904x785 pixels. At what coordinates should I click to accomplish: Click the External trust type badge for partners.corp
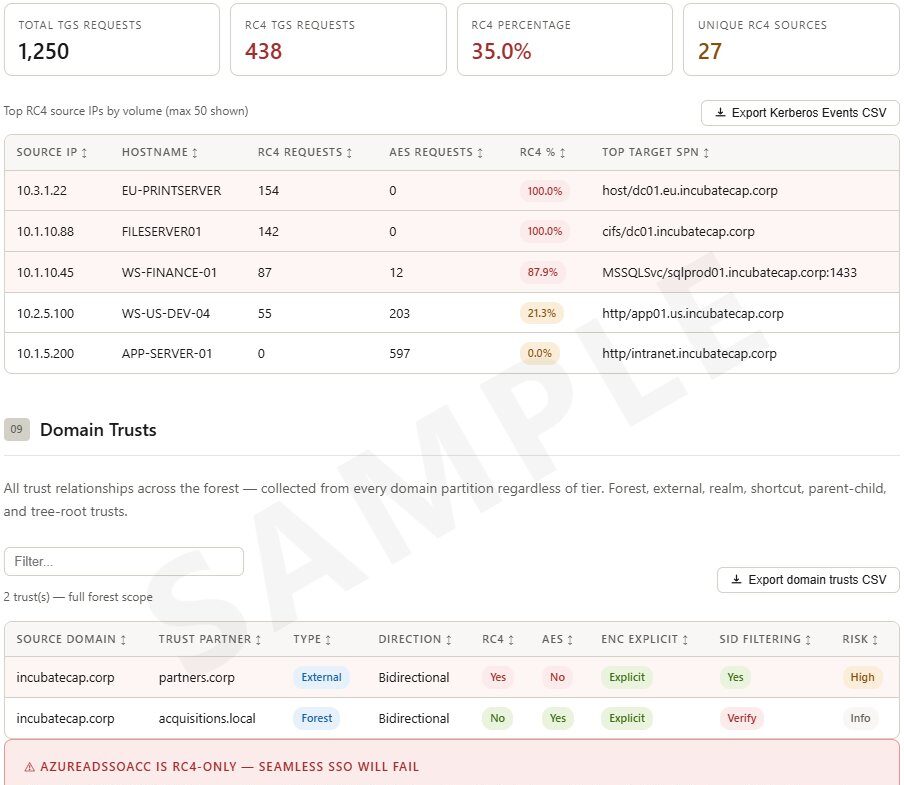321,677
